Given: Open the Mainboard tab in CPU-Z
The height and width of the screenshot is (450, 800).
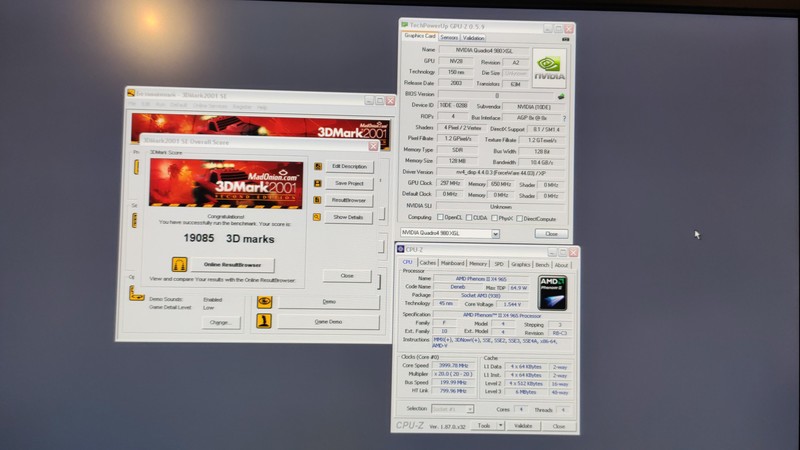Looking at the screenshot, I should (453, 263).
